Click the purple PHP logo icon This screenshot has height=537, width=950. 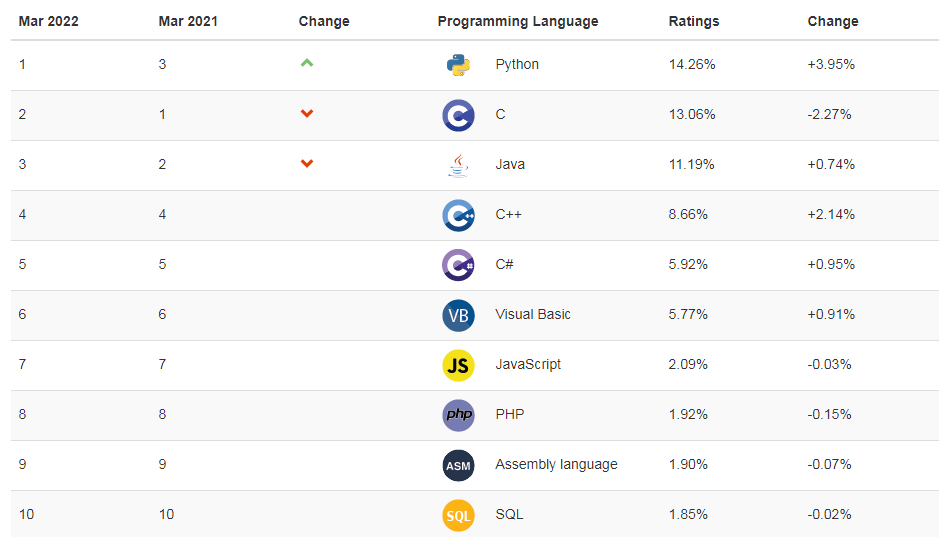458,415
